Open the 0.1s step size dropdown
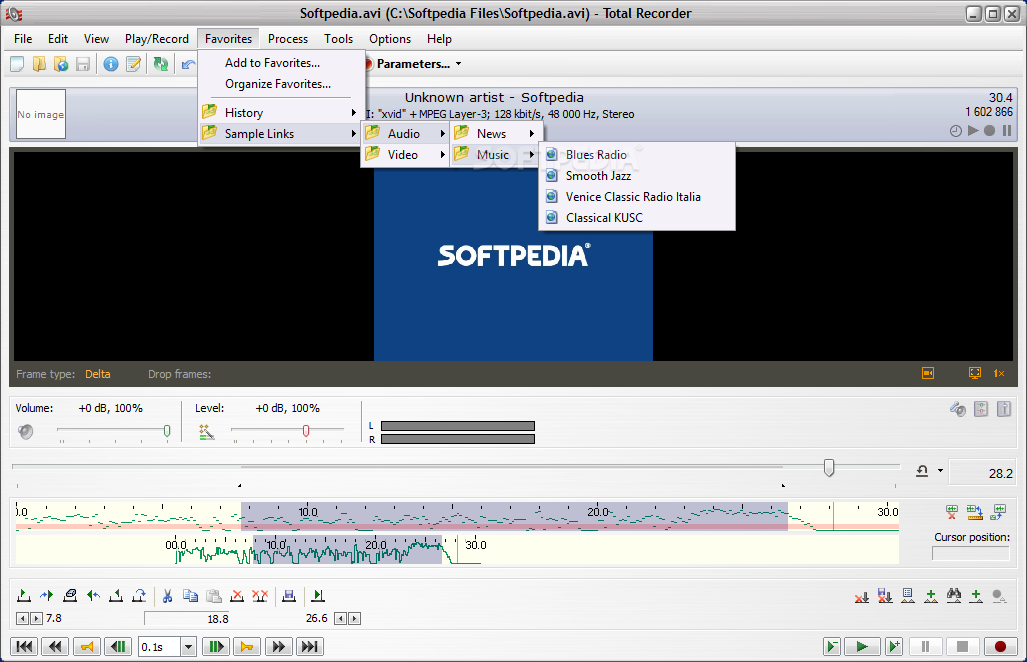 coord(189,647)
